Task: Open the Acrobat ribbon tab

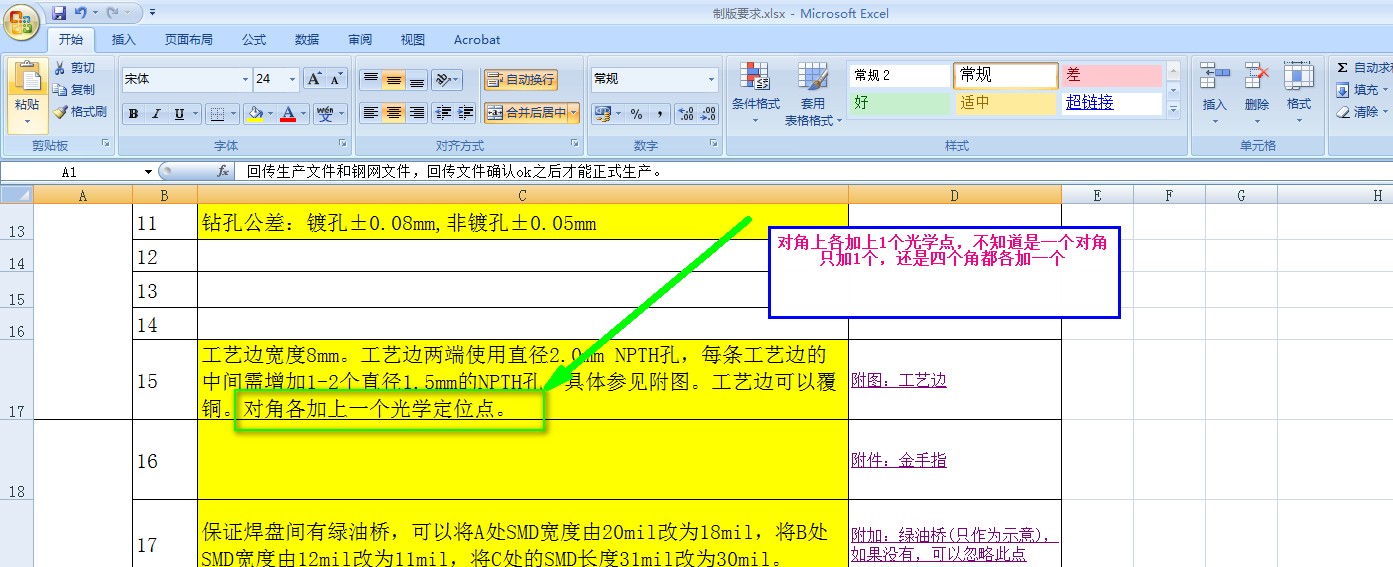Action: [x=477, y=40]
